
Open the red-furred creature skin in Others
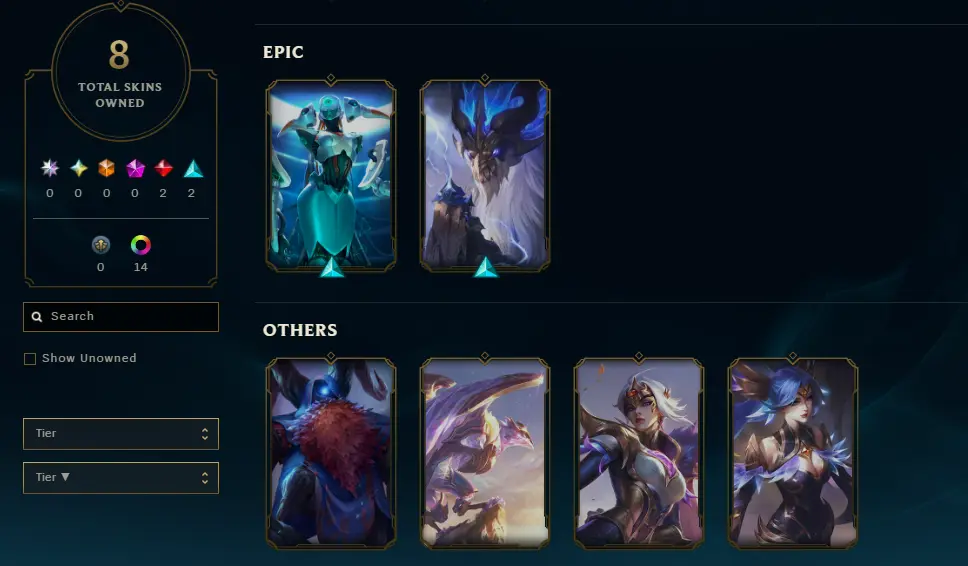tap(331, 453)
